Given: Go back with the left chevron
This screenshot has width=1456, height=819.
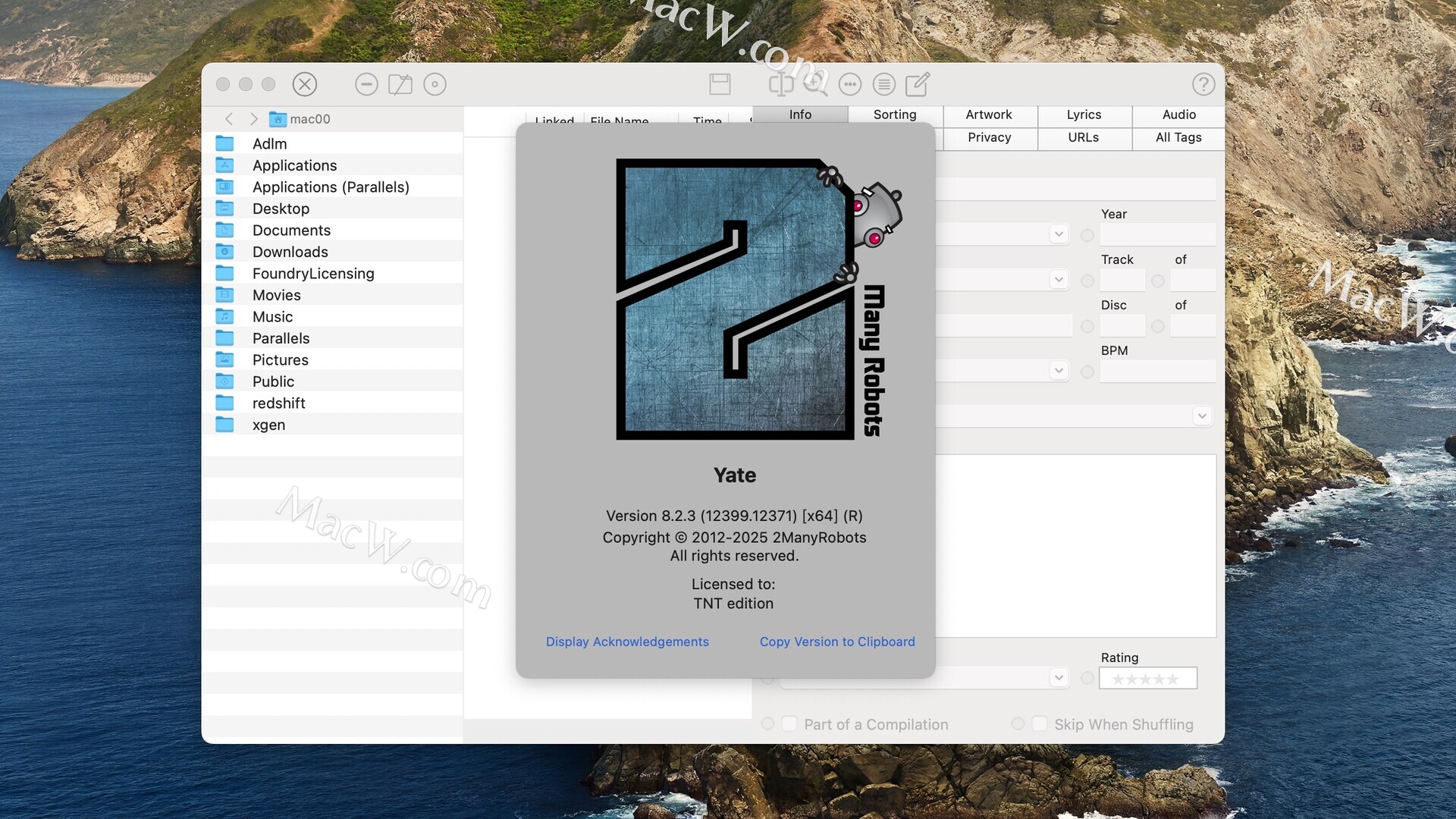Looking at the screenshot, I should [x=229, y=119].
